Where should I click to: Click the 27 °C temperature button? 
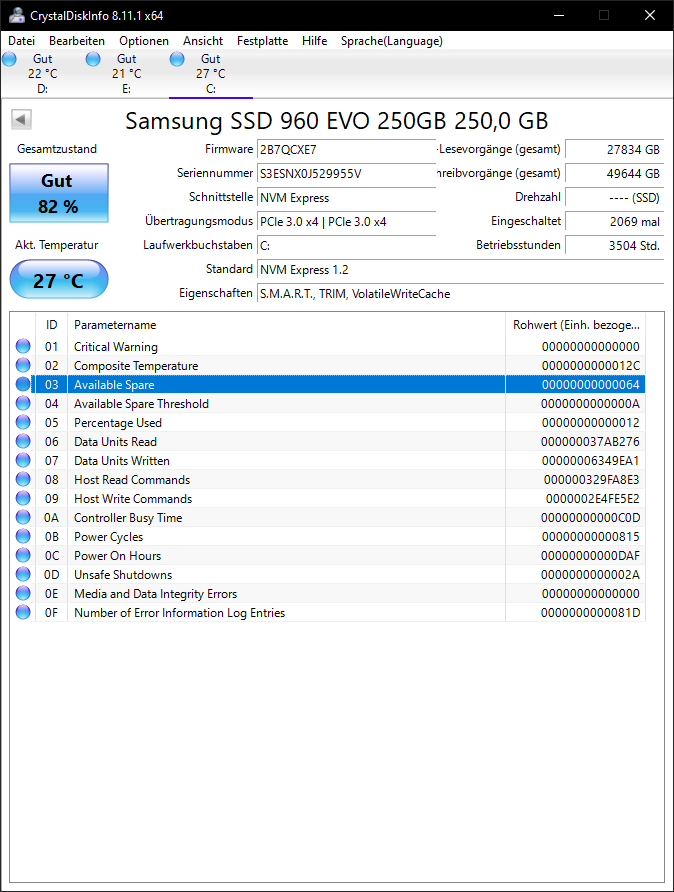(x=59, y=279)
